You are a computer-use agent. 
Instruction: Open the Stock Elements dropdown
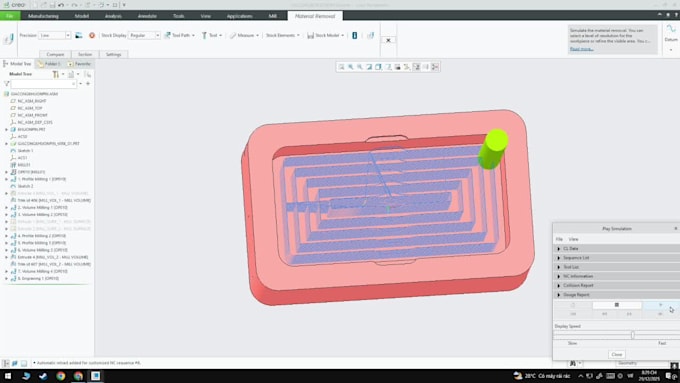point(283,35)
